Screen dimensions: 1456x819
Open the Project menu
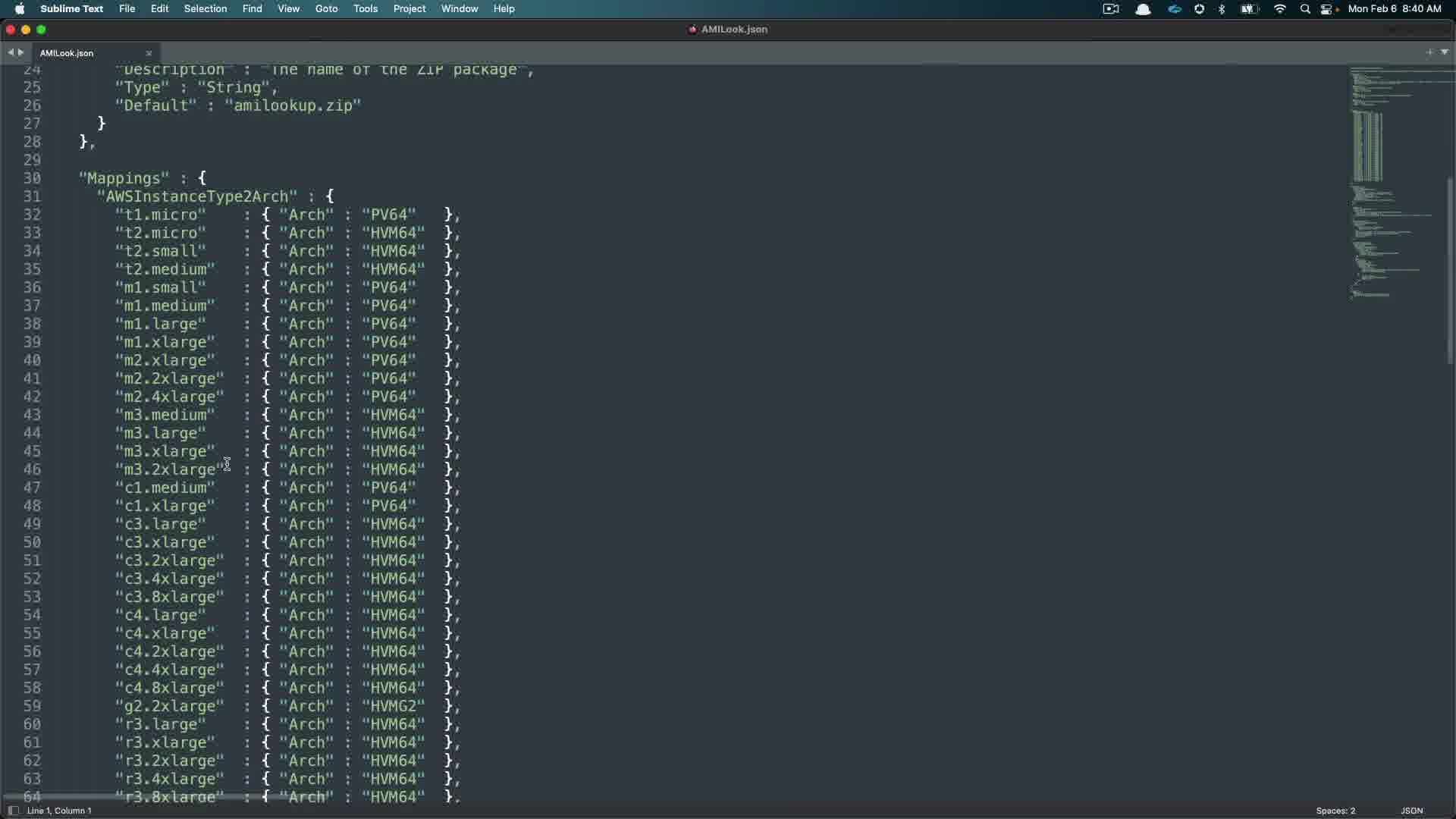(409, 9)
